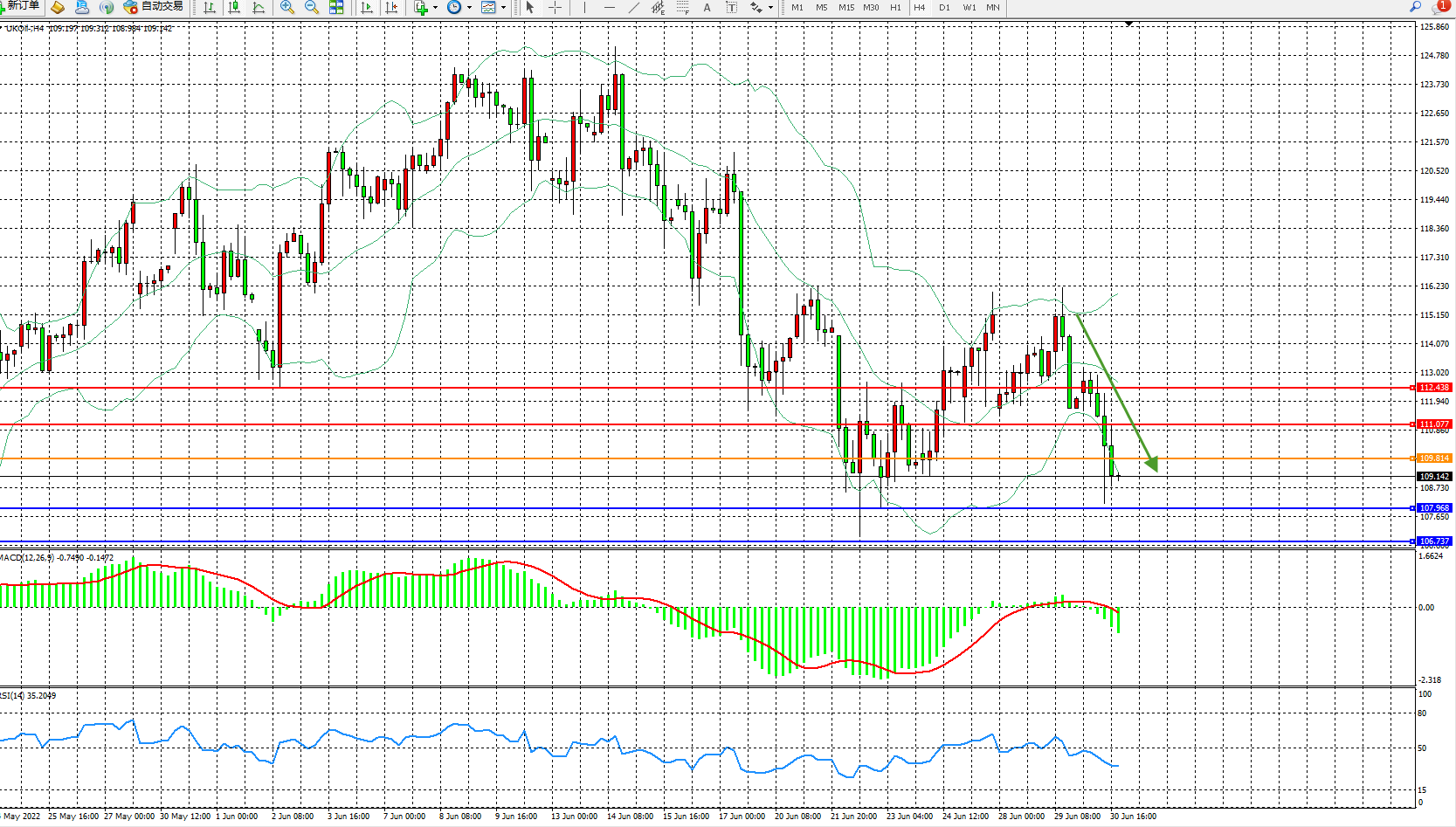
Task: Click the New Order (新订单) button
Action: pyautogui.click(x=21, y=7)
